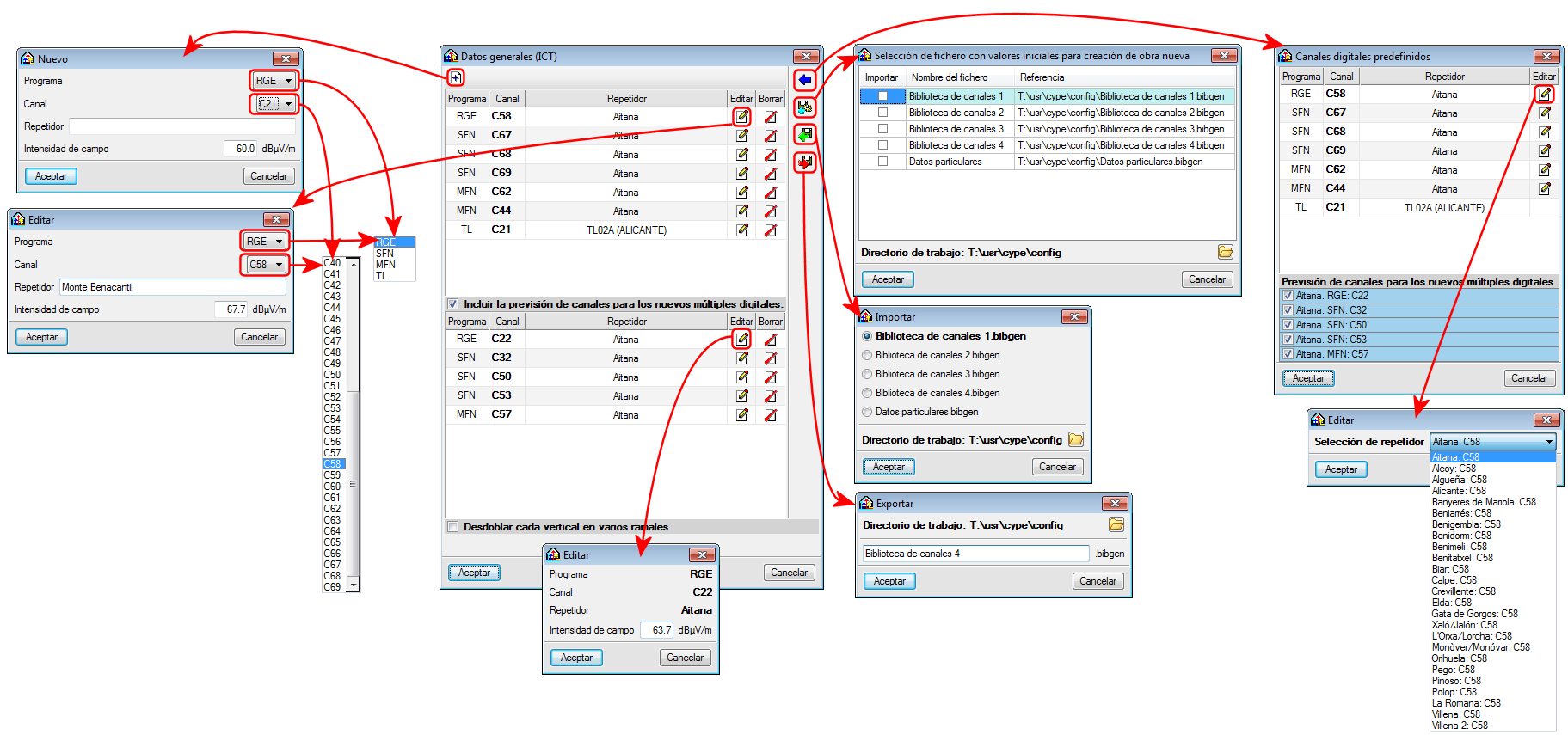Edit the C50 forecast channel row
Image resolution: width=1568 pixels, height=735 pixels.
[x=741, y=377]
